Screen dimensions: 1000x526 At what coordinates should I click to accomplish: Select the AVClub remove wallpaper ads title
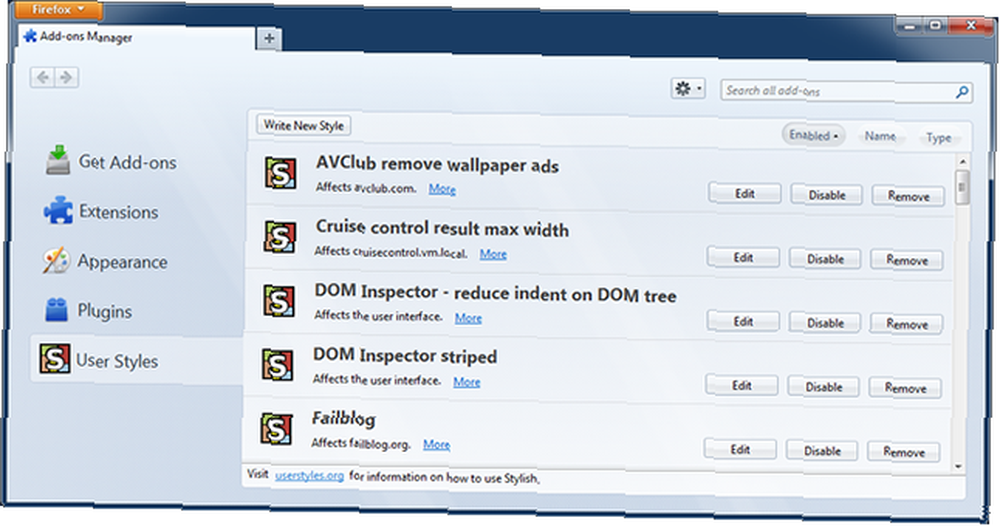(437, 164)
